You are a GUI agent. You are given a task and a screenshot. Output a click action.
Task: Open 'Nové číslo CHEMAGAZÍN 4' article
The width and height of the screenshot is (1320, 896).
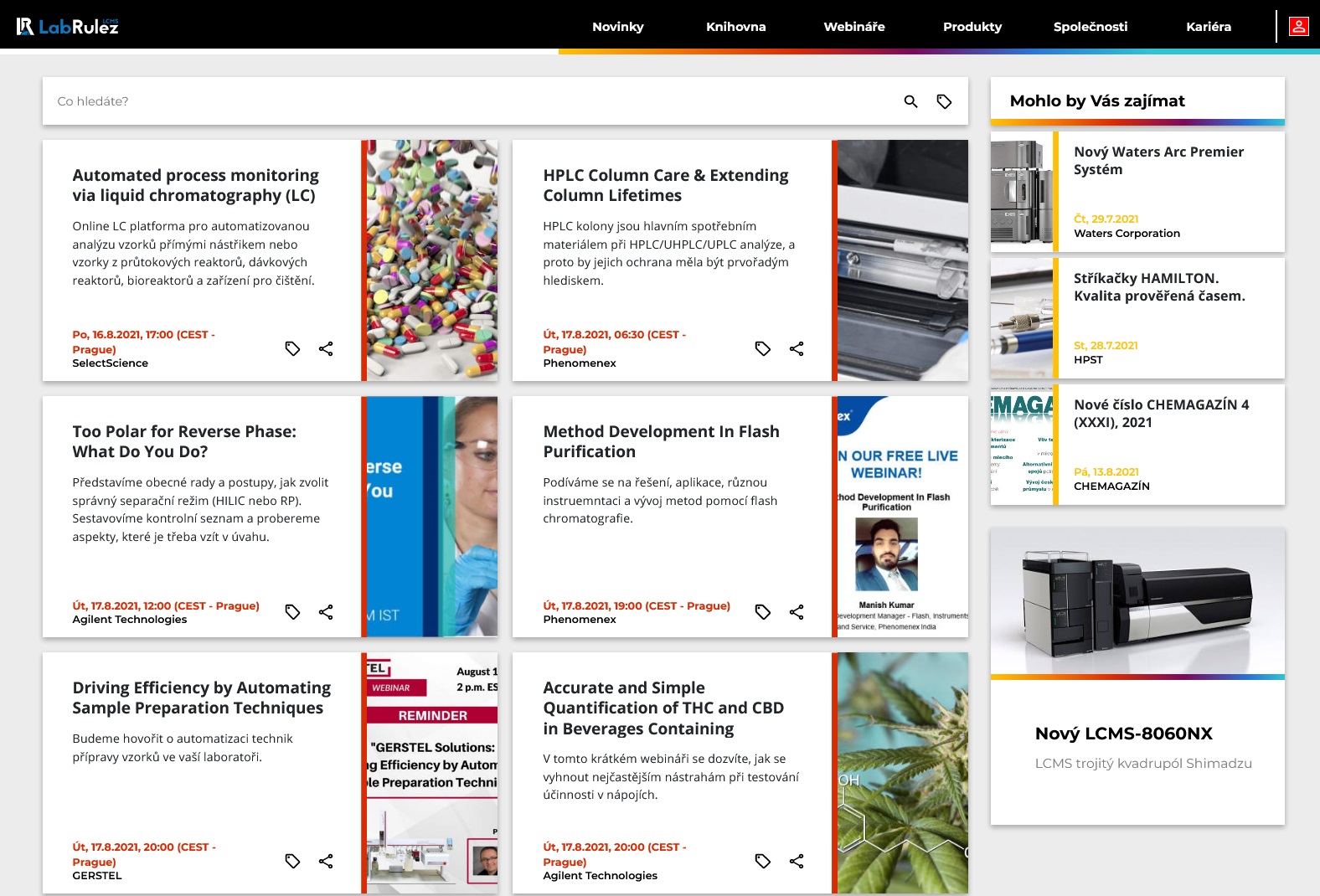[1161, 413]
